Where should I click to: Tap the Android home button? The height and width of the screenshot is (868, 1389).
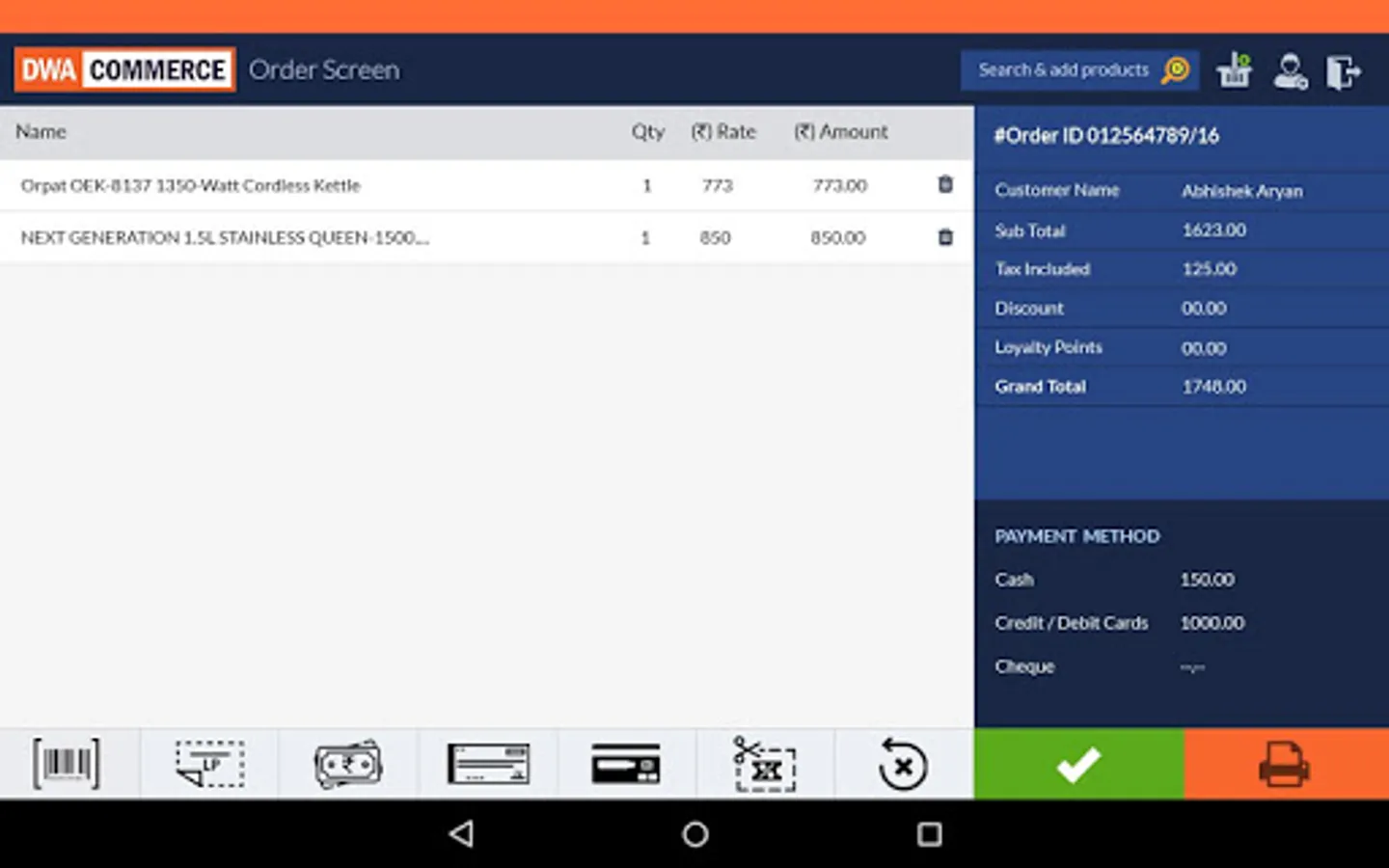[x=694, y=835]
